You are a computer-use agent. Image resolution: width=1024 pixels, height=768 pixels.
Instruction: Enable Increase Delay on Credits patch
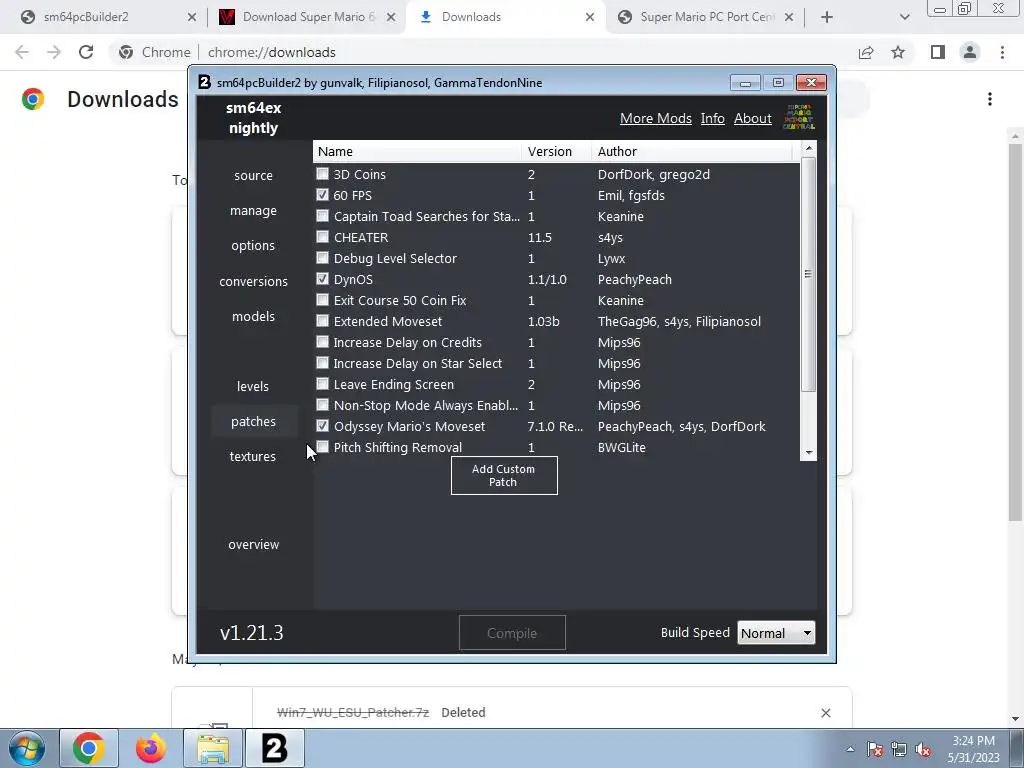tap(323, 342)
